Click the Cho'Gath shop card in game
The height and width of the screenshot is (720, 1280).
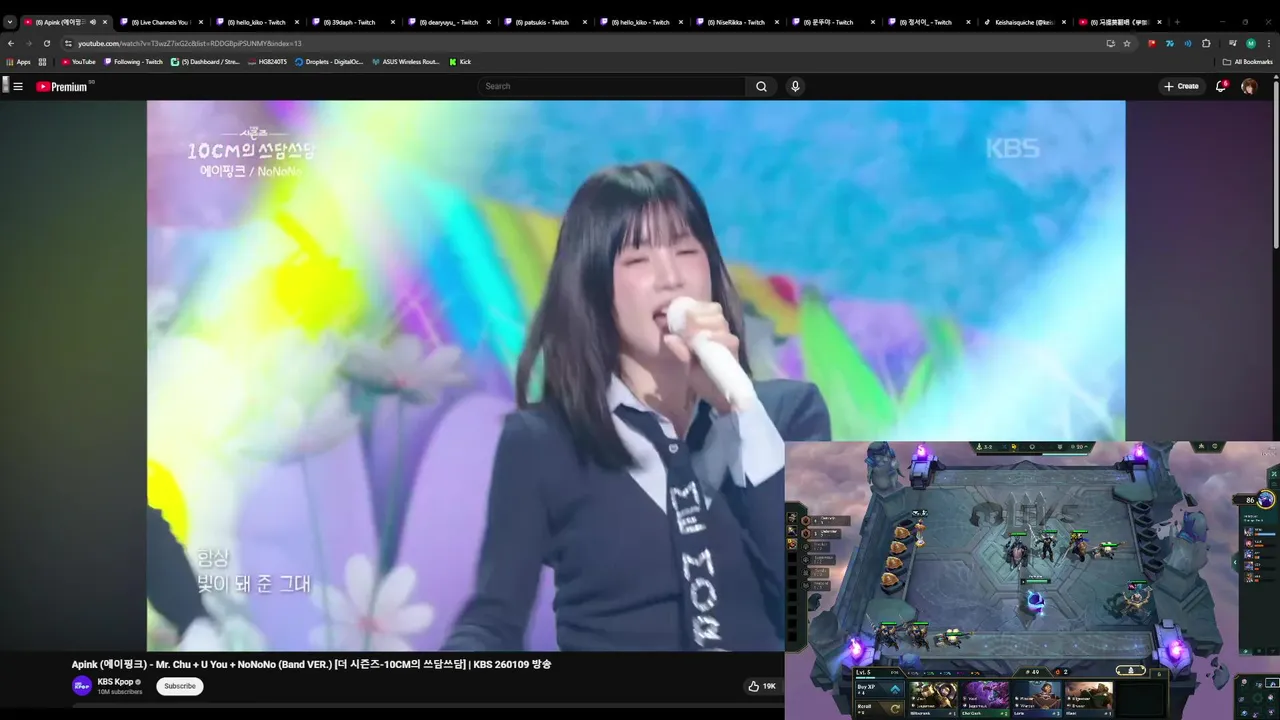pos(985,699)
